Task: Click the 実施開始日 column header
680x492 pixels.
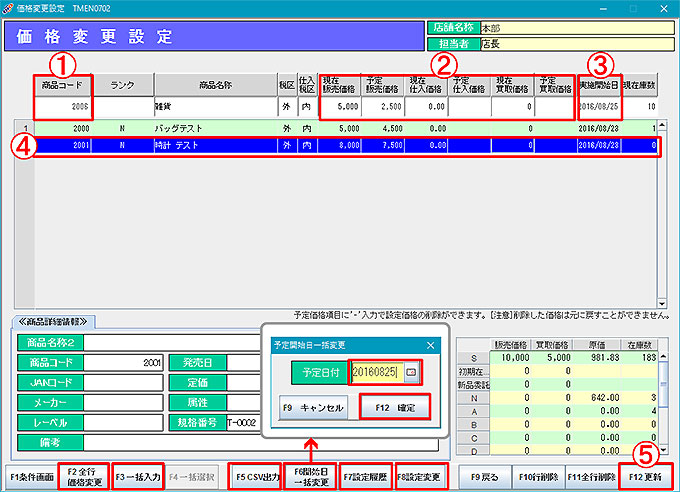Action: click(x=599, y=85)
